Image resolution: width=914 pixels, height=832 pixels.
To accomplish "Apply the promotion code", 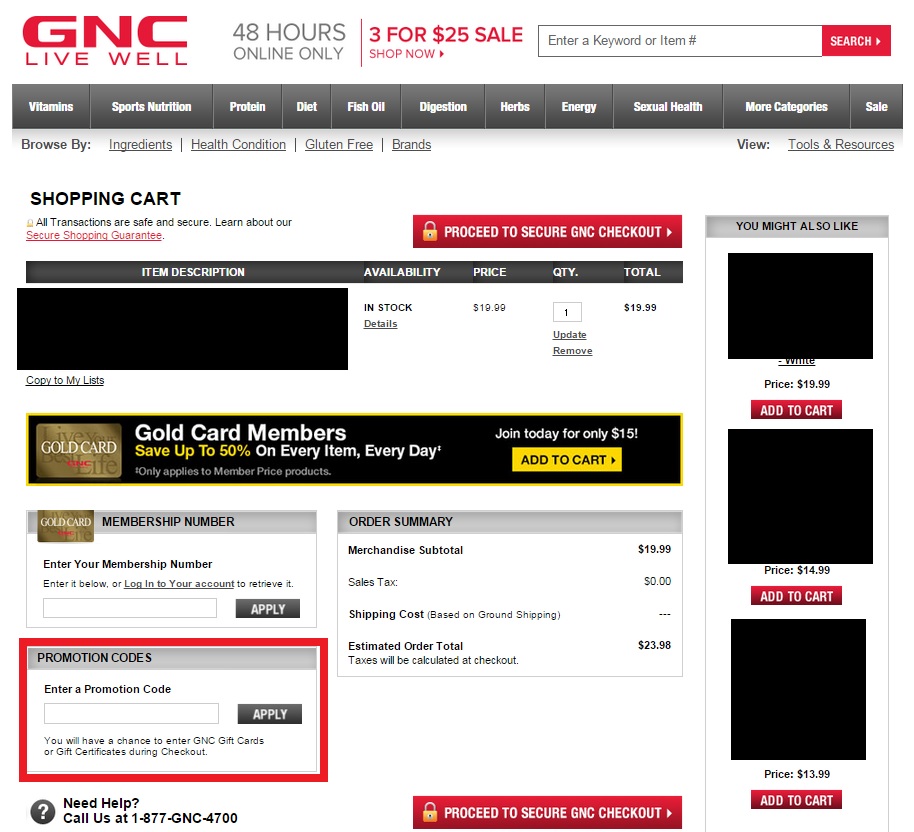I will point(269,714).
